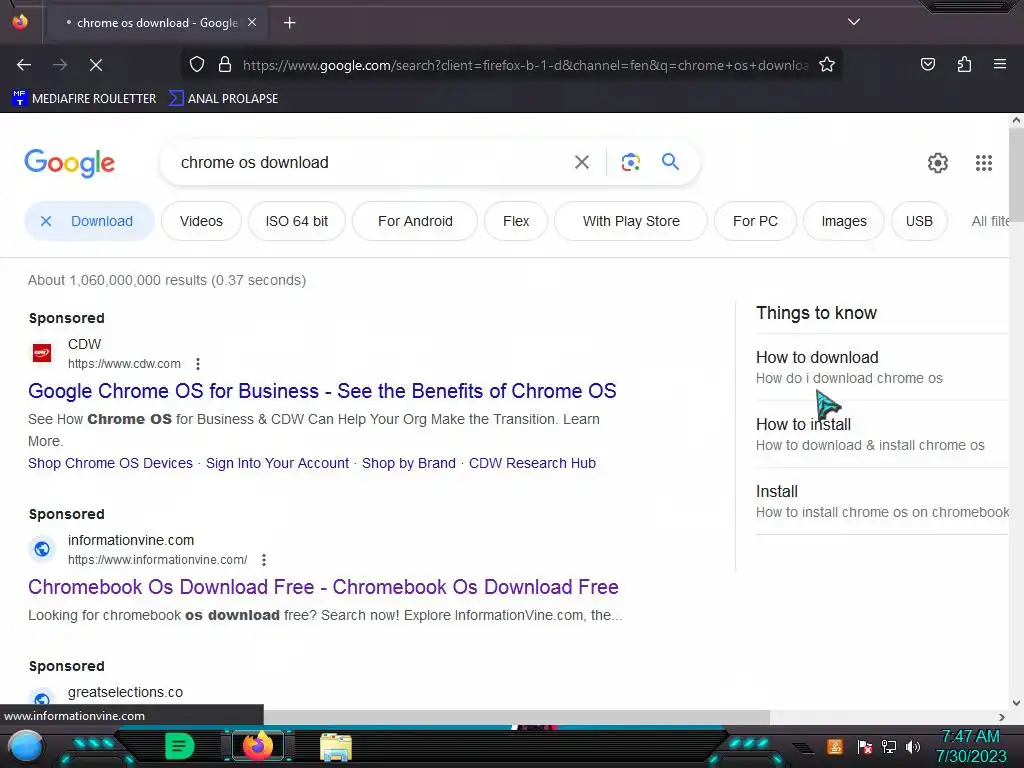Stop loading the page with X button
Screen dimensions: 1024x768
95,65
